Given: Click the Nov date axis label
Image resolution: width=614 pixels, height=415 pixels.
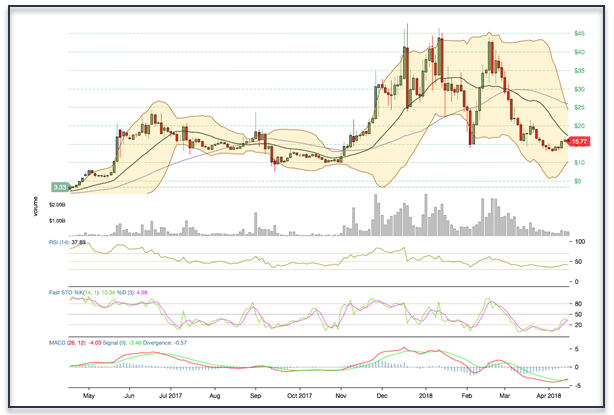Looking at the screenshot, I should tap(341, 396).
